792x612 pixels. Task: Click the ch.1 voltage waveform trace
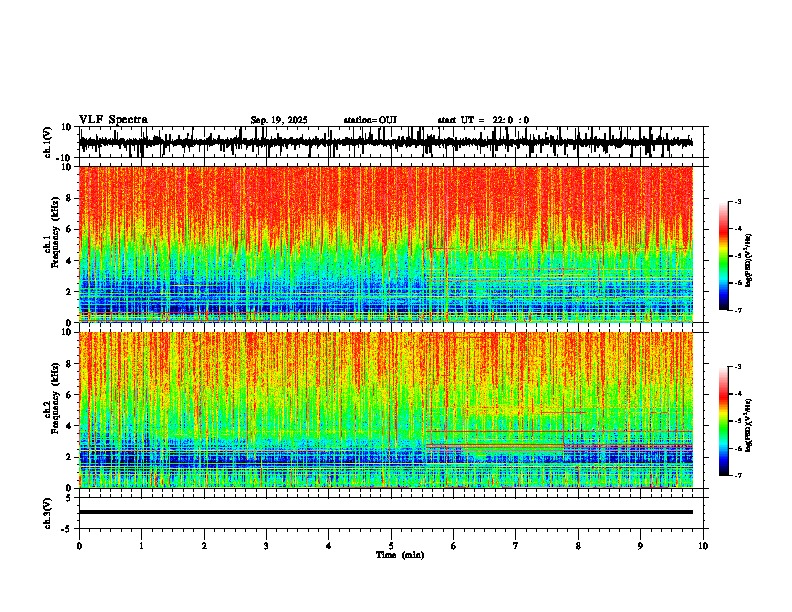[386, 142]
